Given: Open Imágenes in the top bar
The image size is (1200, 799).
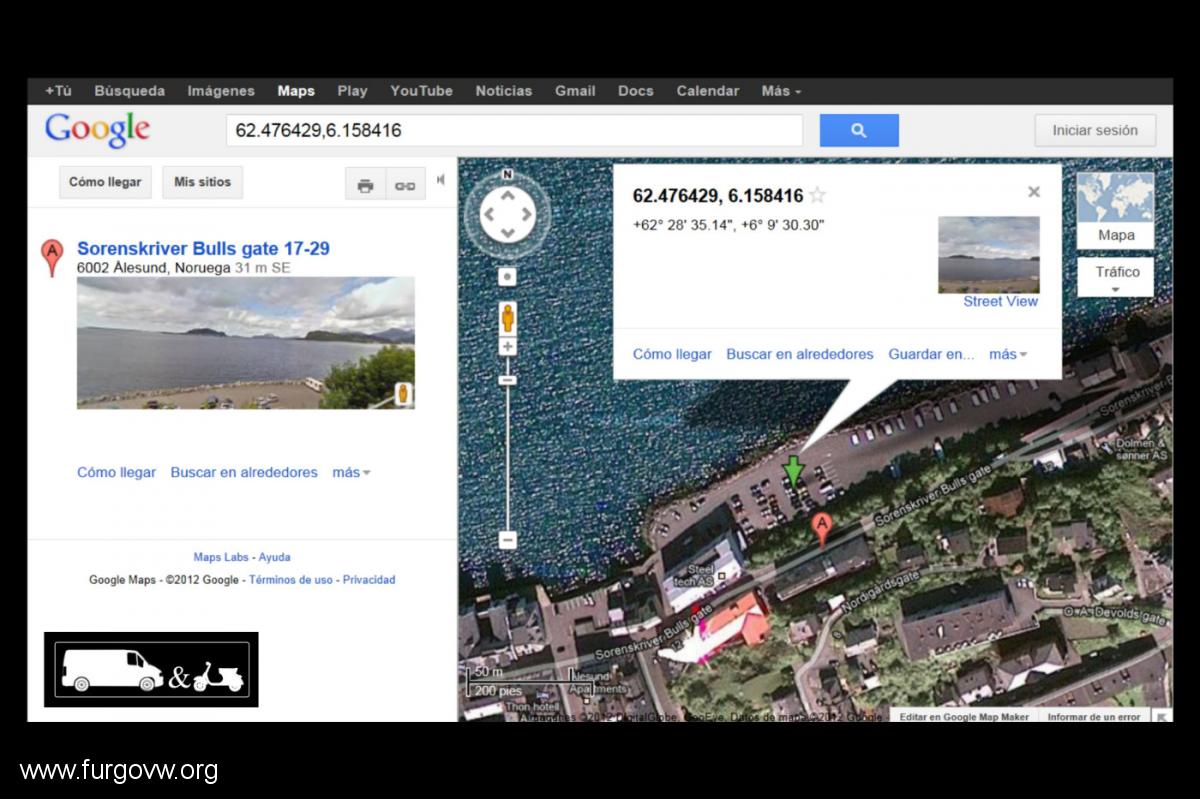Looking at the screenshot, I should click(x=221, y=91).
